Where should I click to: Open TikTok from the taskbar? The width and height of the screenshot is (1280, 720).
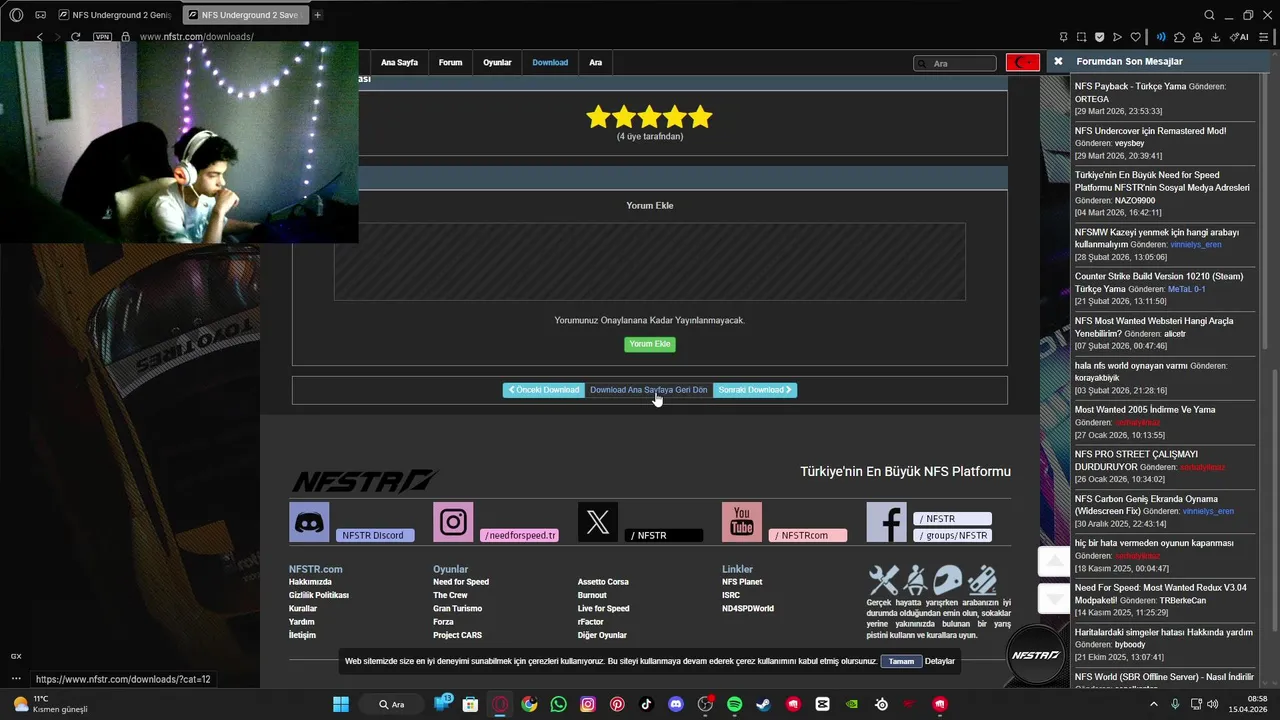pos(646,704)
